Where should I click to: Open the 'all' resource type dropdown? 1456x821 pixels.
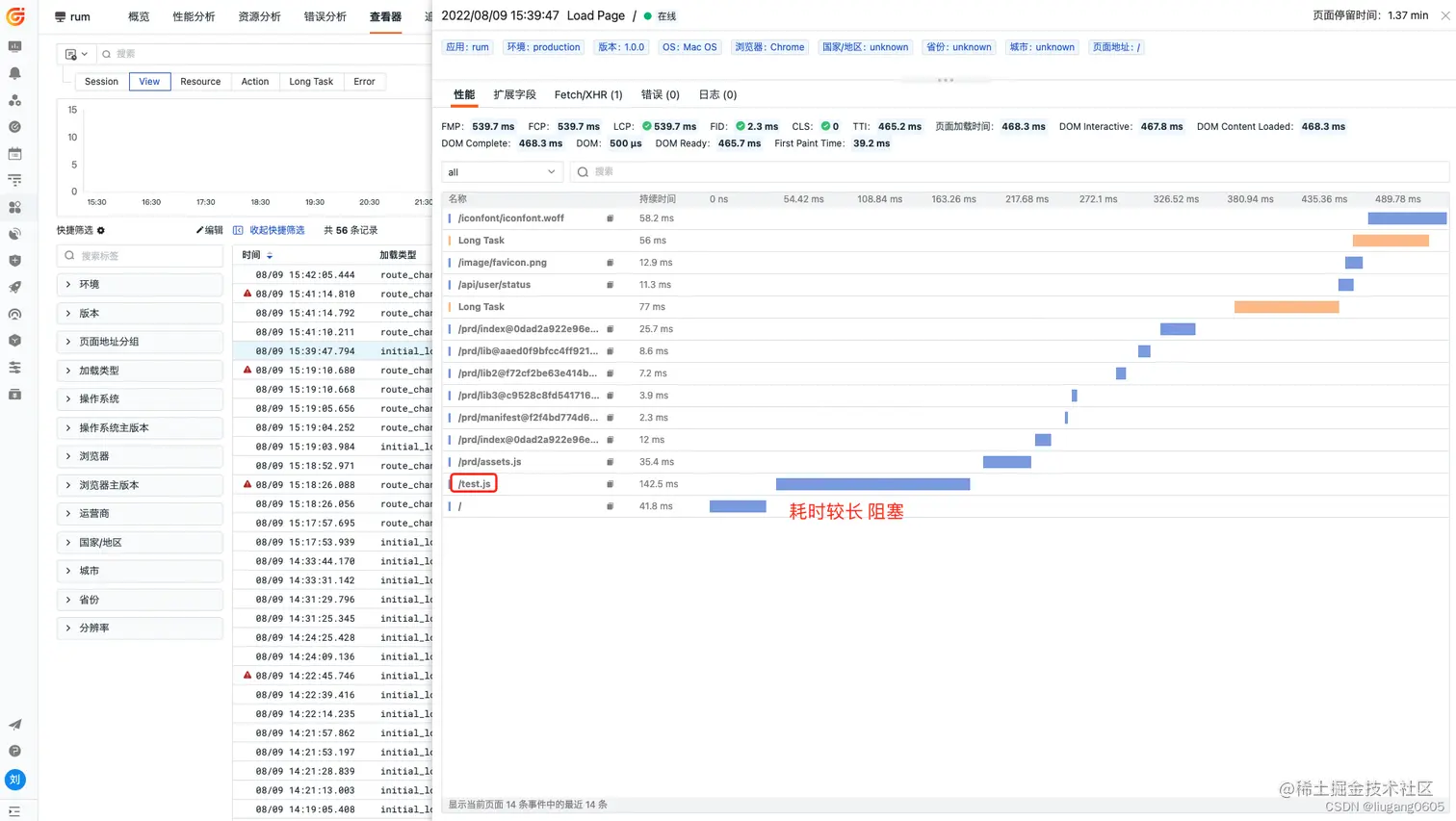(502, 172)
